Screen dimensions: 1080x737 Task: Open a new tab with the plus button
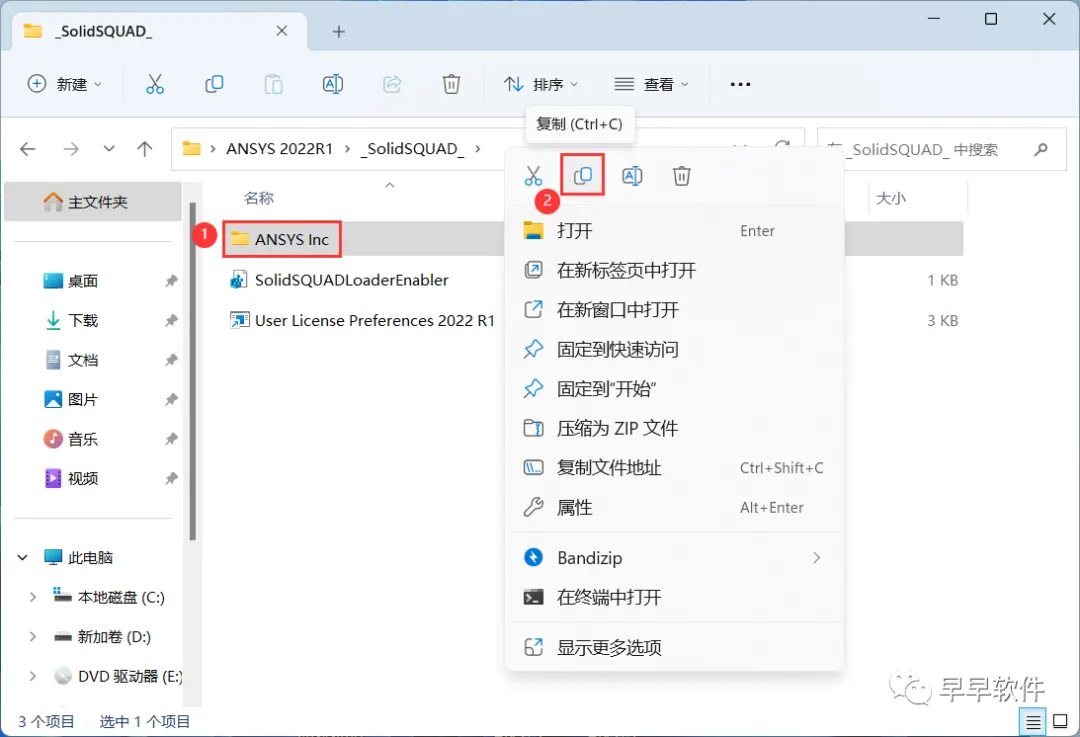click(339, 32)
